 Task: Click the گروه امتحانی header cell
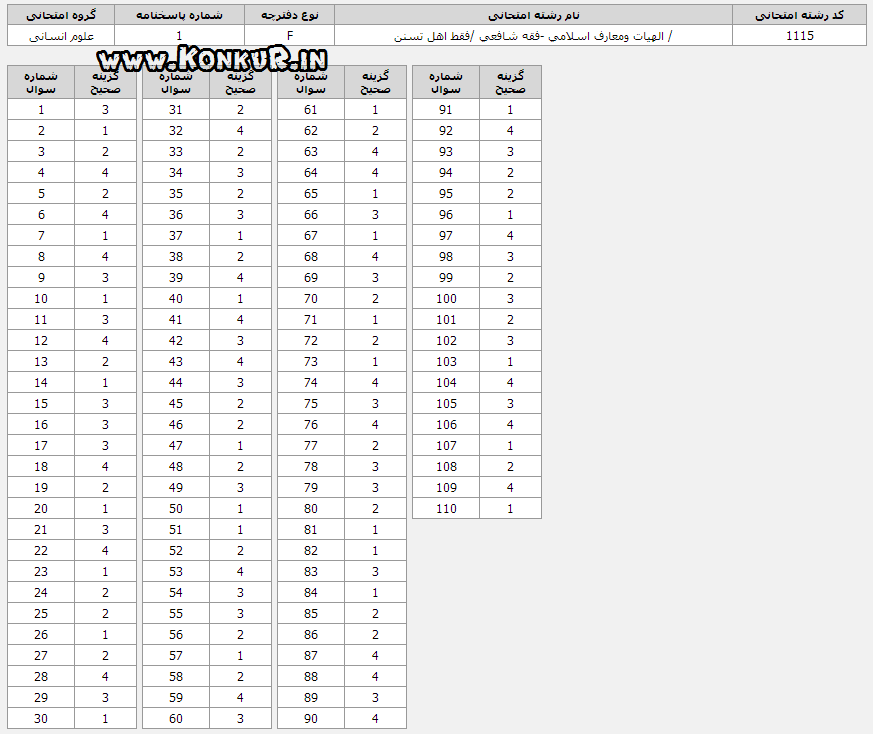click(x=61, y=15)
